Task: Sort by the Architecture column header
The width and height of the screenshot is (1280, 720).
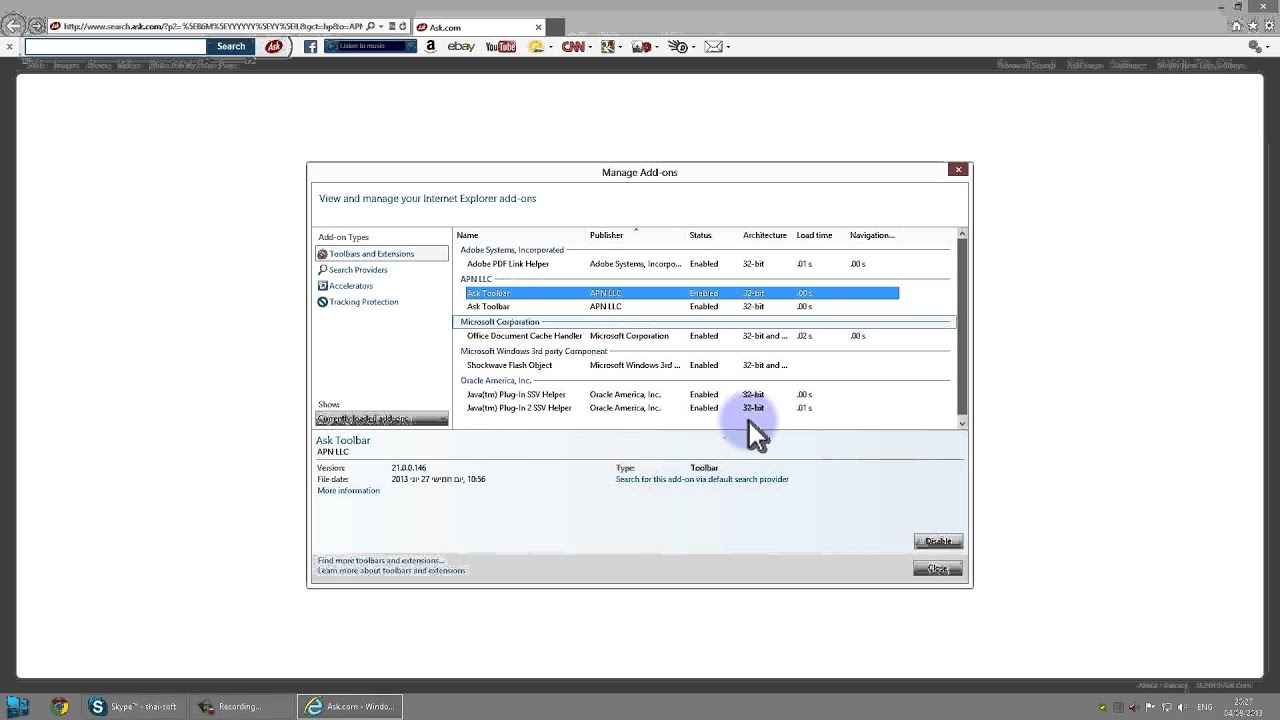Action: click(x=764, y=235)
